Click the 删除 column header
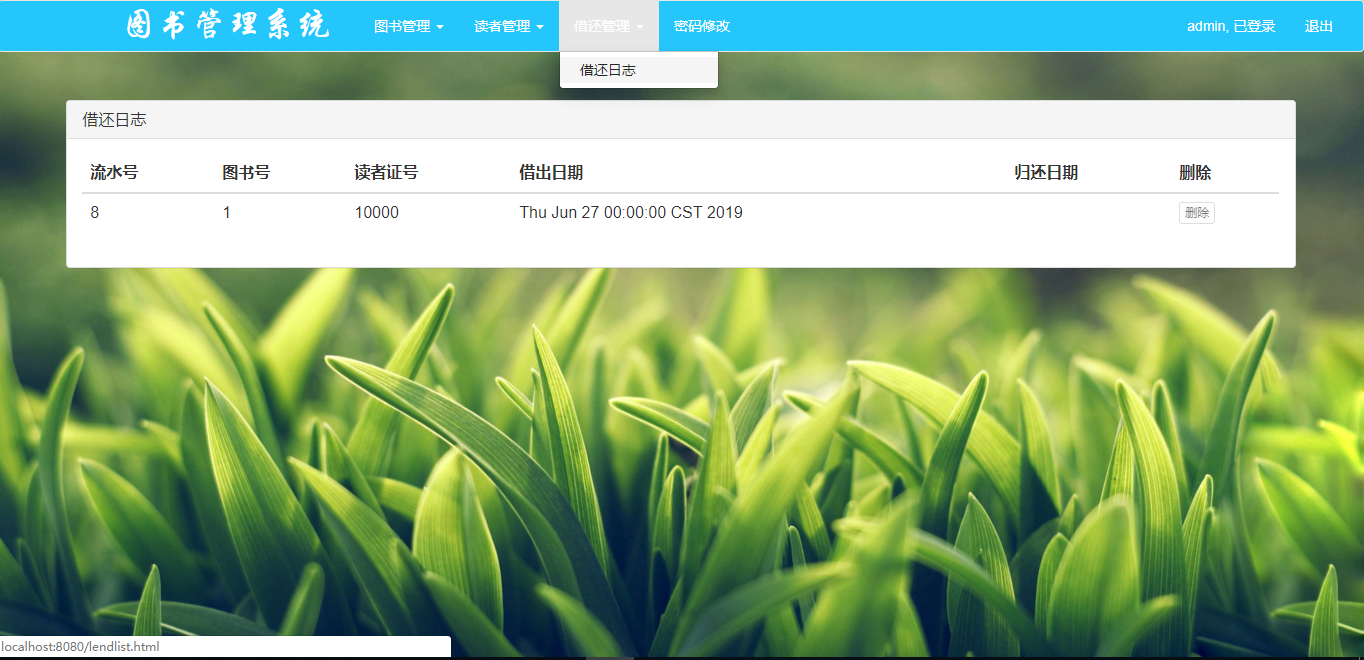The height and width of the screenshot is (660, 1364). point(1195,172)
